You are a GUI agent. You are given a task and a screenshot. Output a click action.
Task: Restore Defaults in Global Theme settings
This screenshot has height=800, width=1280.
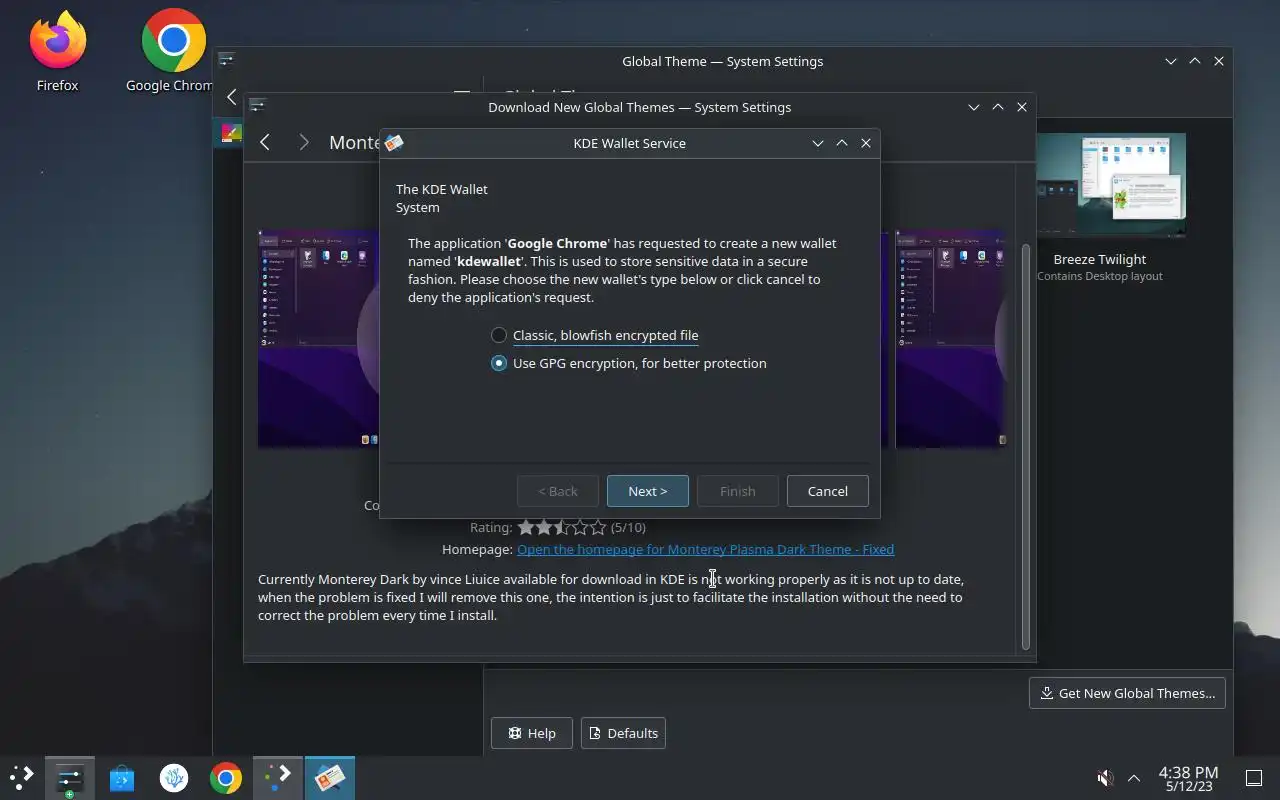[623, 733]
